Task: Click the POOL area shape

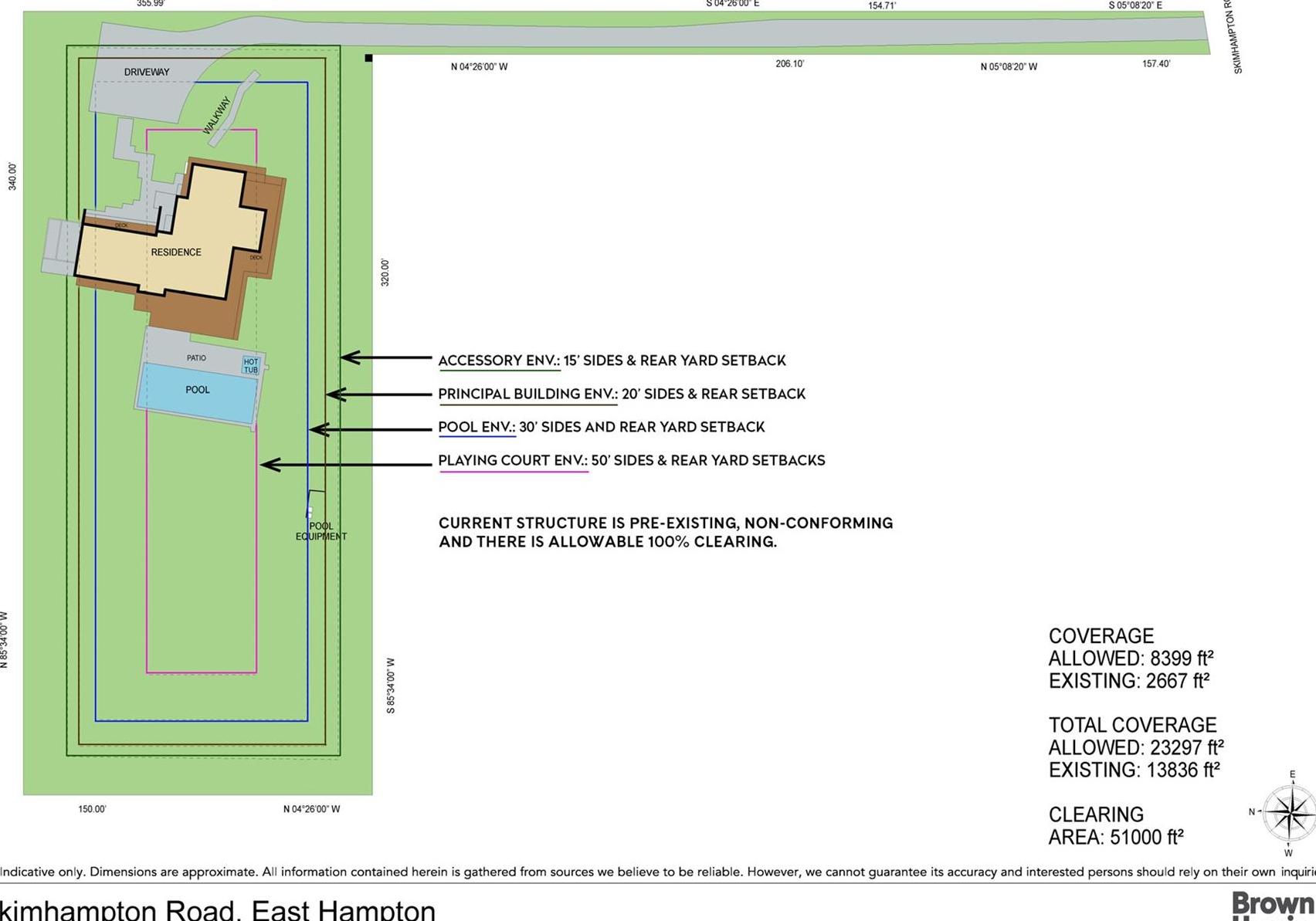Action: pos(199,390)
